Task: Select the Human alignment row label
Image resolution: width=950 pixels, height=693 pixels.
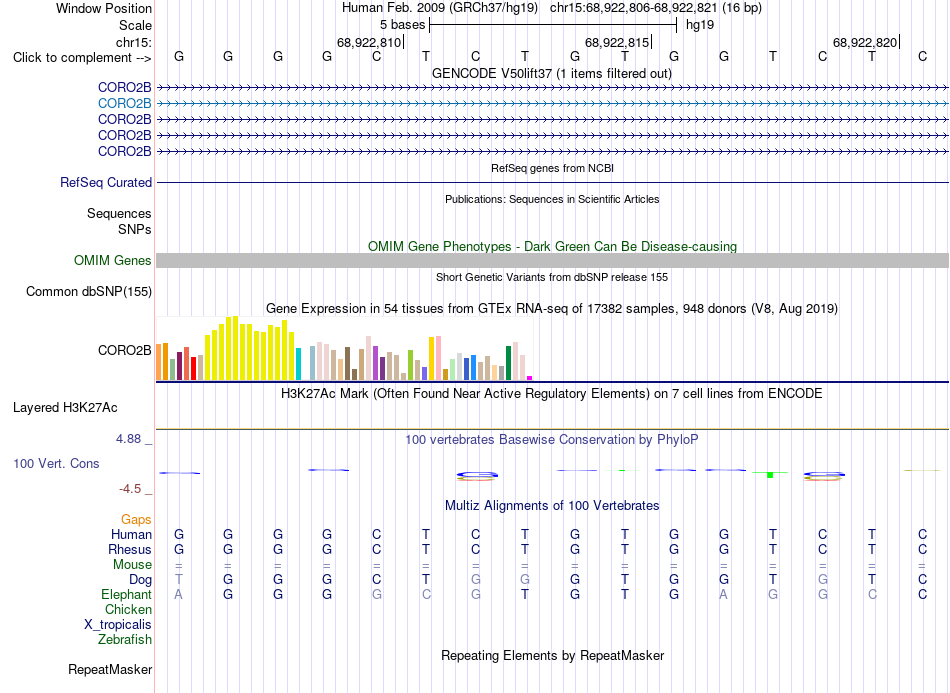Action: click(131, 534)
